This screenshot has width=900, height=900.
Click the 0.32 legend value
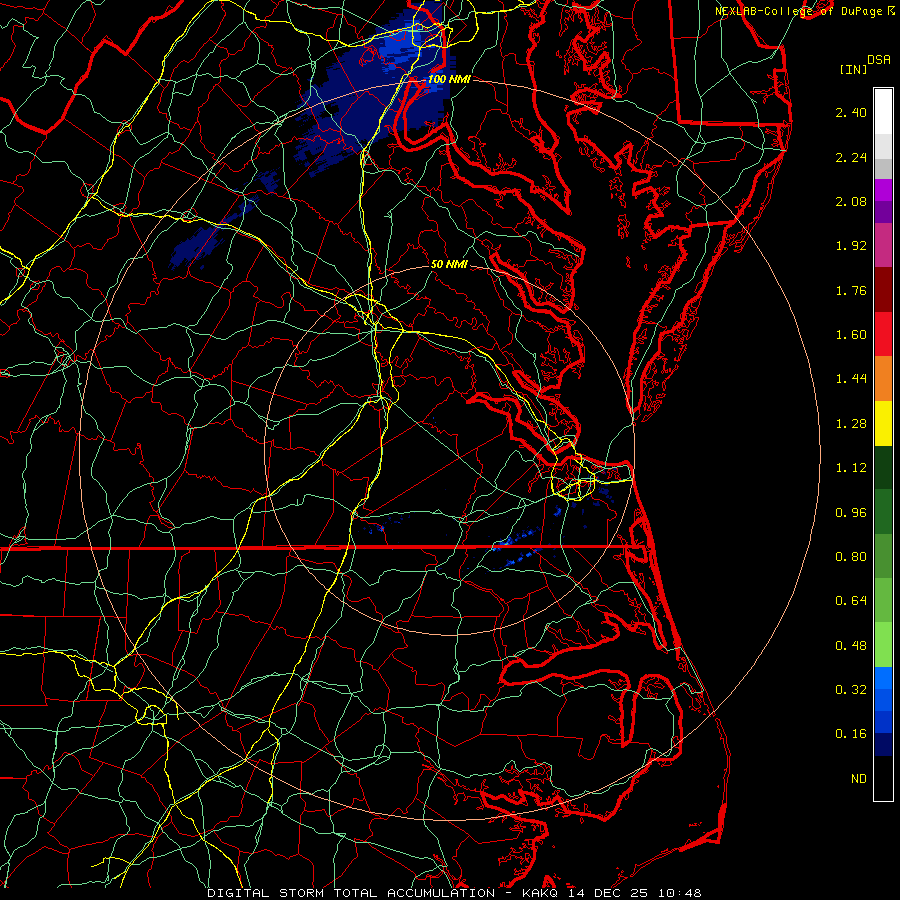pyautogui.click(x=851, y=690)
